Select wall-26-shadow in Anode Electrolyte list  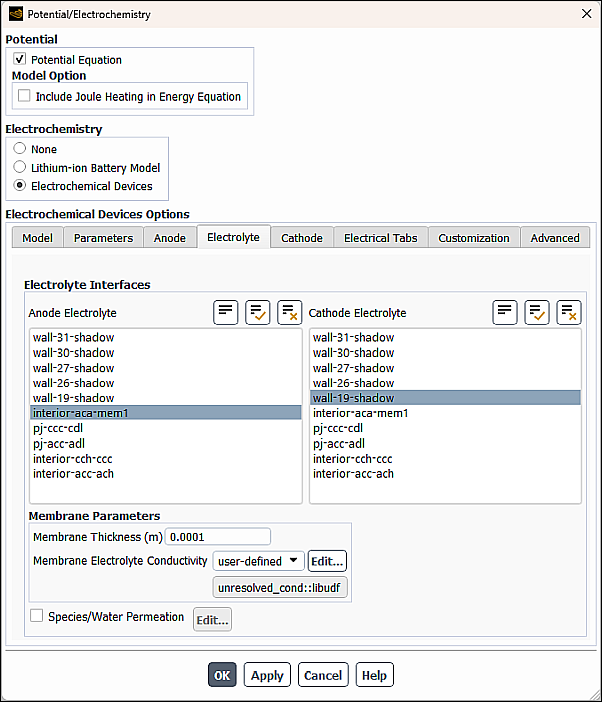(166, 383)
